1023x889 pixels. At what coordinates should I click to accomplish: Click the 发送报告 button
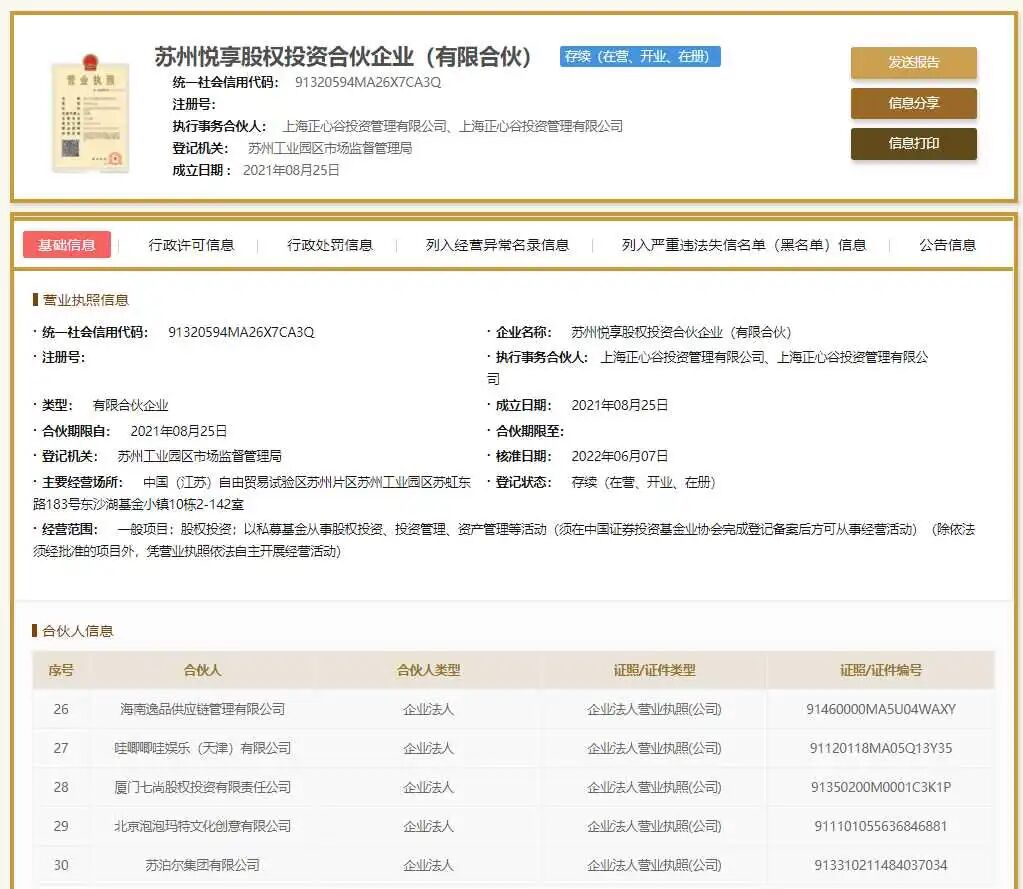click(x=912, y=62)
